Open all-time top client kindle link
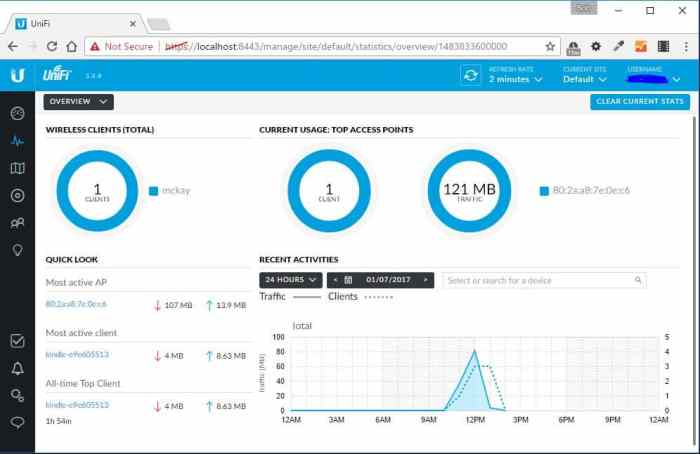700x454 pixels. (77, 405)
